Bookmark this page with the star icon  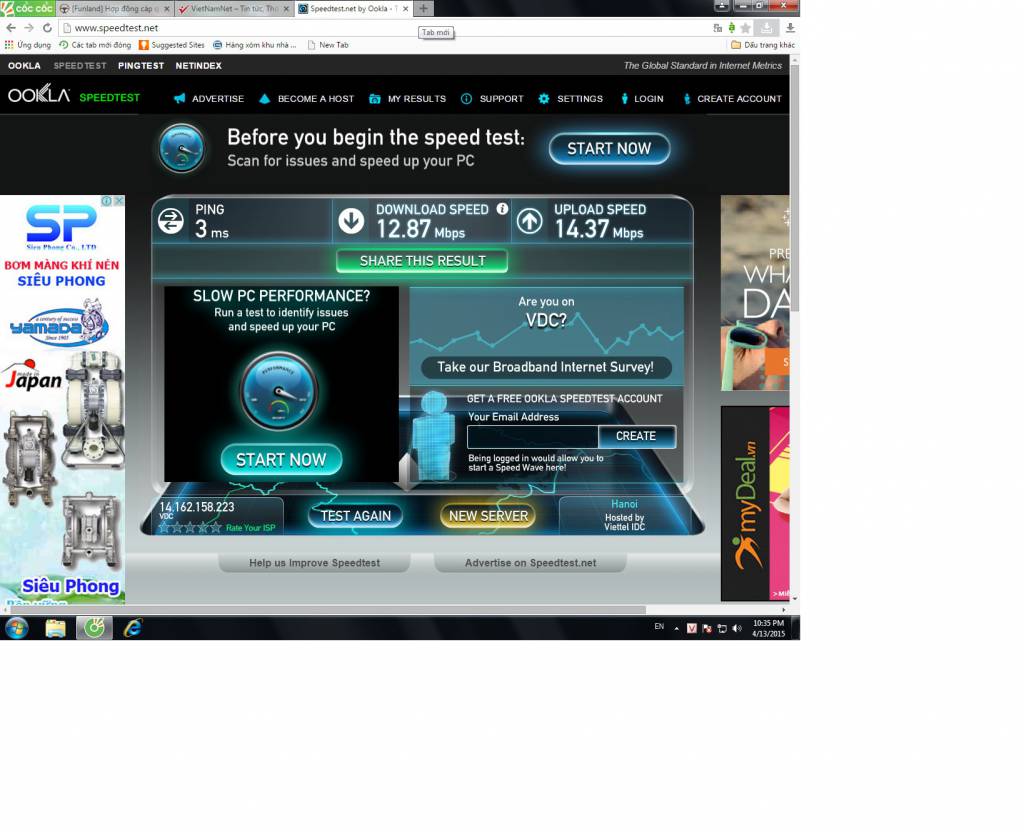pos(745,27)
